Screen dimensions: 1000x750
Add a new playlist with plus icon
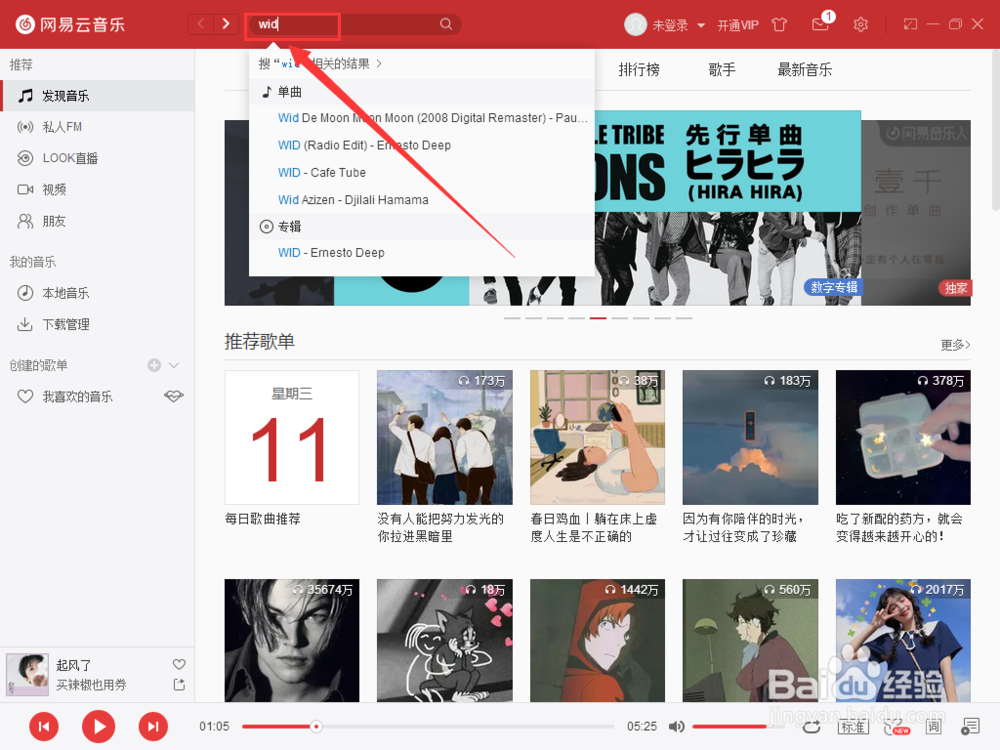coord(154,365)
